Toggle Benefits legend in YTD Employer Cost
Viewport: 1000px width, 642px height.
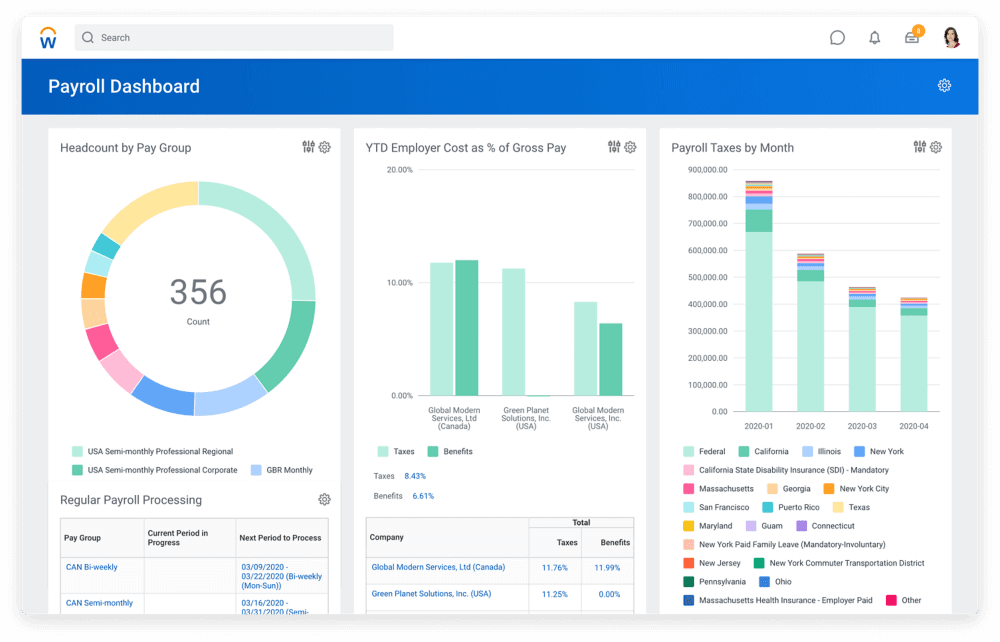click(432, 451)
